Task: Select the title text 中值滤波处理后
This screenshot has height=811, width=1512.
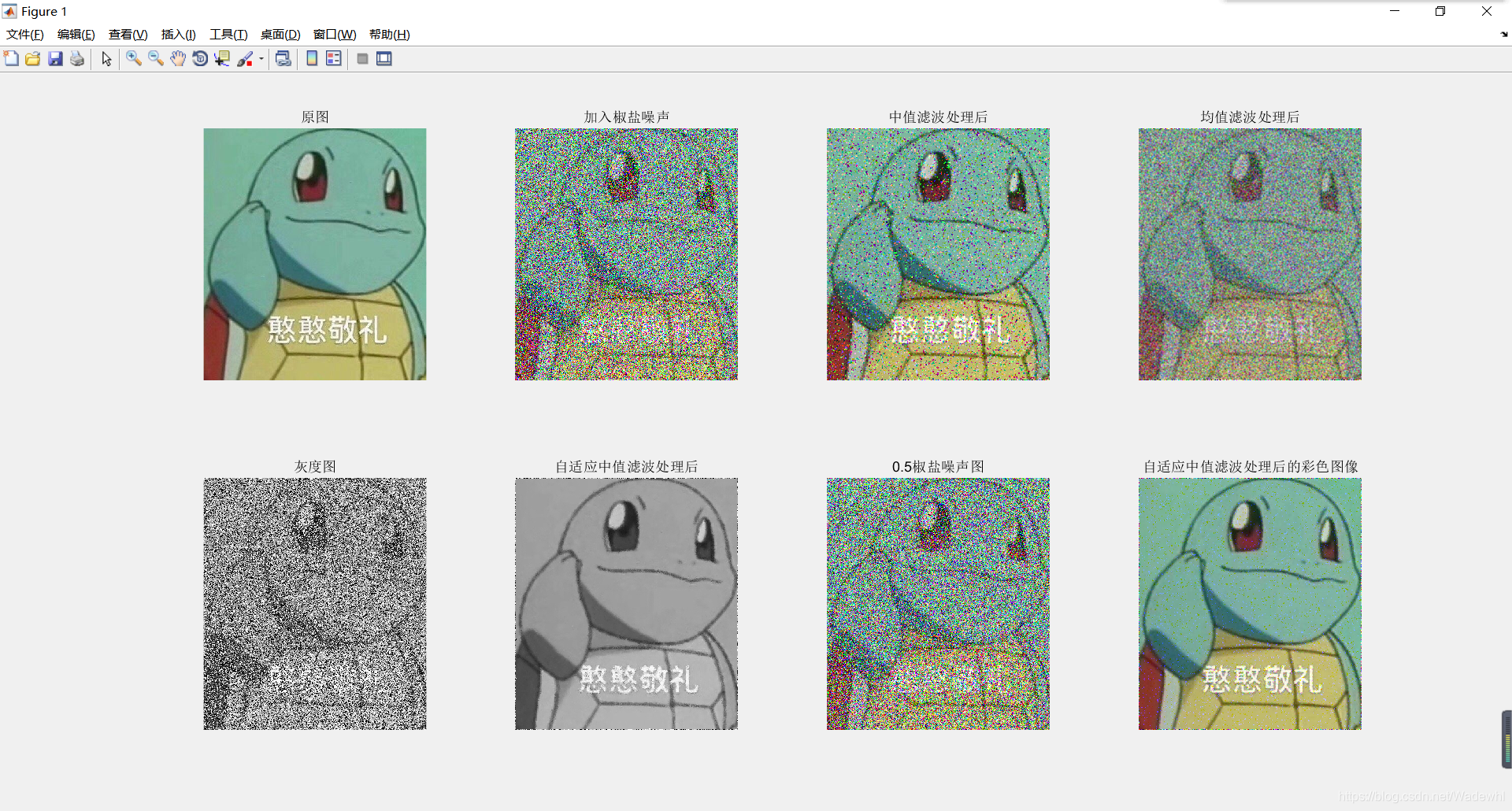Action: 938,117
